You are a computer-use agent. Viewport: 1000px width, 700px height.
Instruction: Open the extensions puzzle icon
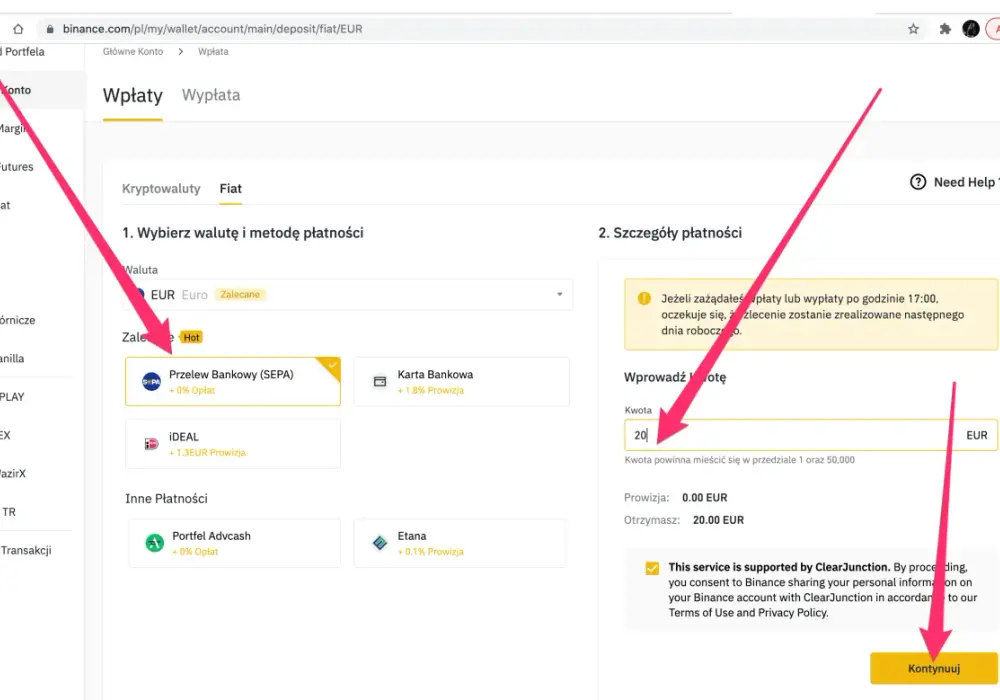pyautogui.click(x=945, y=29)
